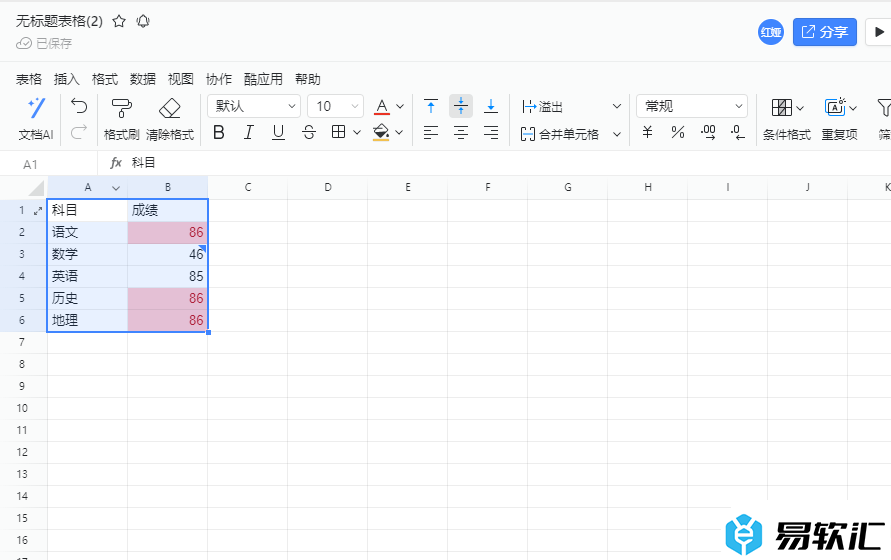Apply the fill color bucket
The width and height of the screenshot is (891, 560).
381,132
